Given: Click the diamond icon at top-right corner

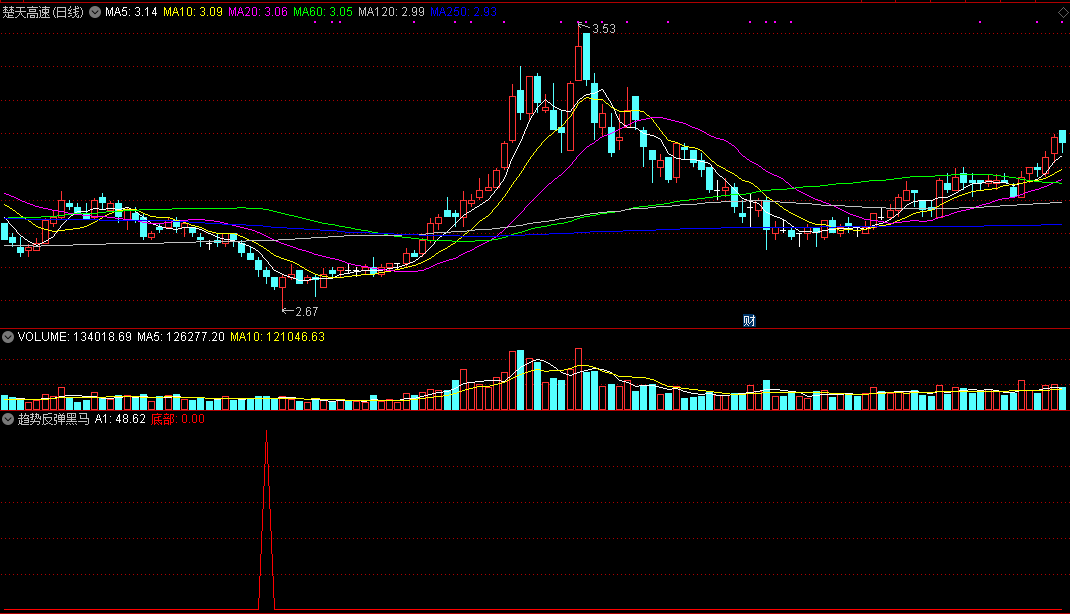Looking at the screenshot, I should [1063, 12].
